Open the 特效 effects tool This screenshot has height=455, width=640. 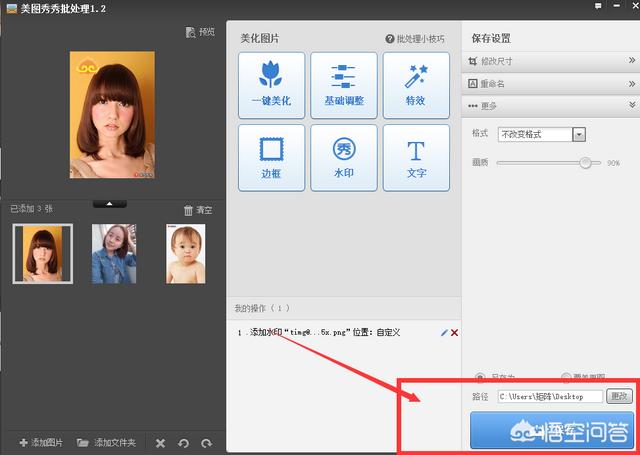coord(416,85)
